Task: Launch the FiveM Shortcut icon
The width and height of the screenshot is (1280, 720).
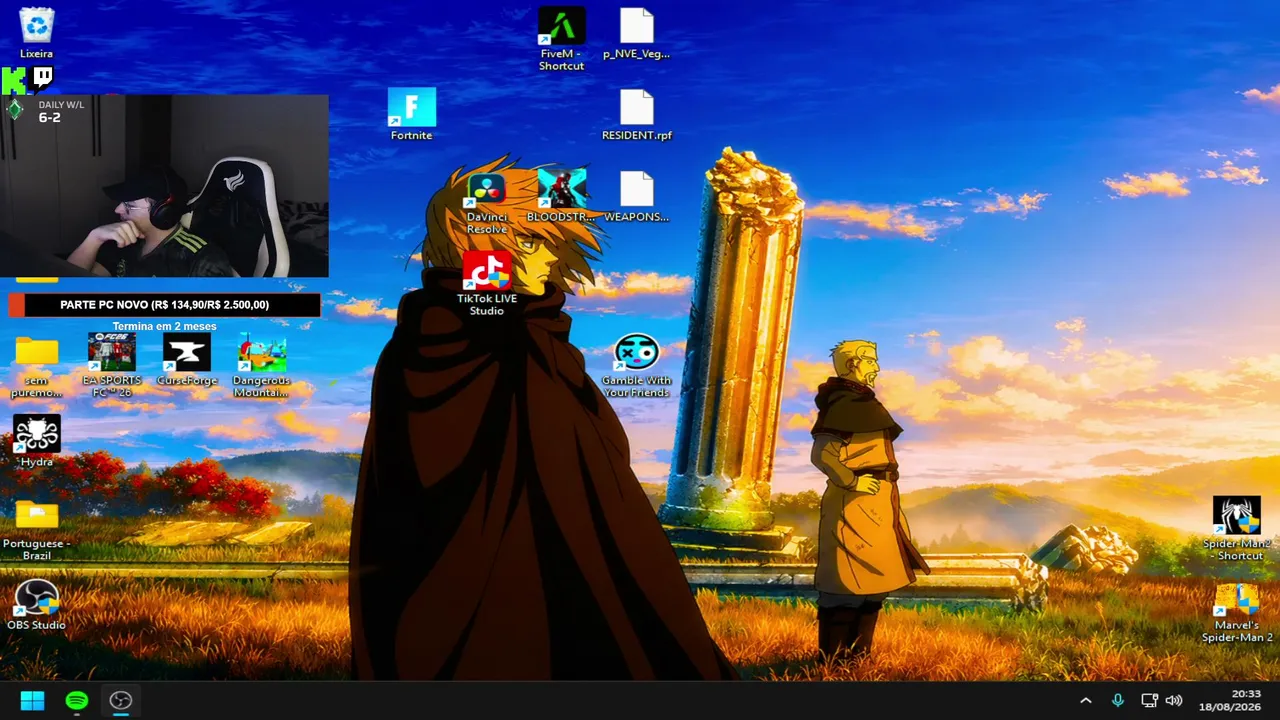Action: pyautogui.click(x=561, y=39)
